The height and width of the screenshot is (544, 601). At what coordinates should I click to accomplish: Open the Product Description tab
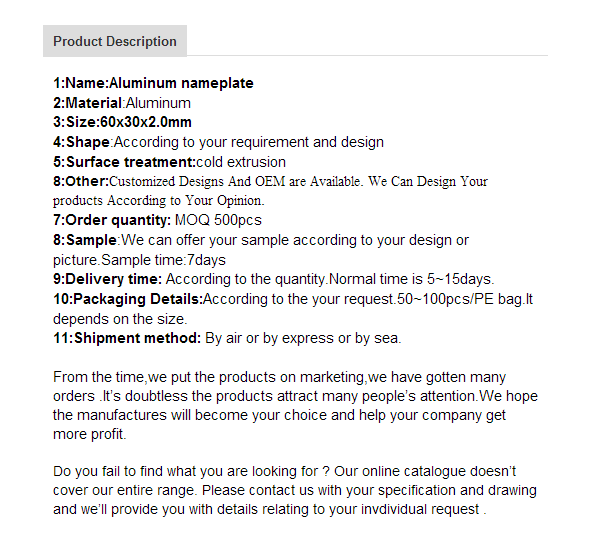[115, 41]
